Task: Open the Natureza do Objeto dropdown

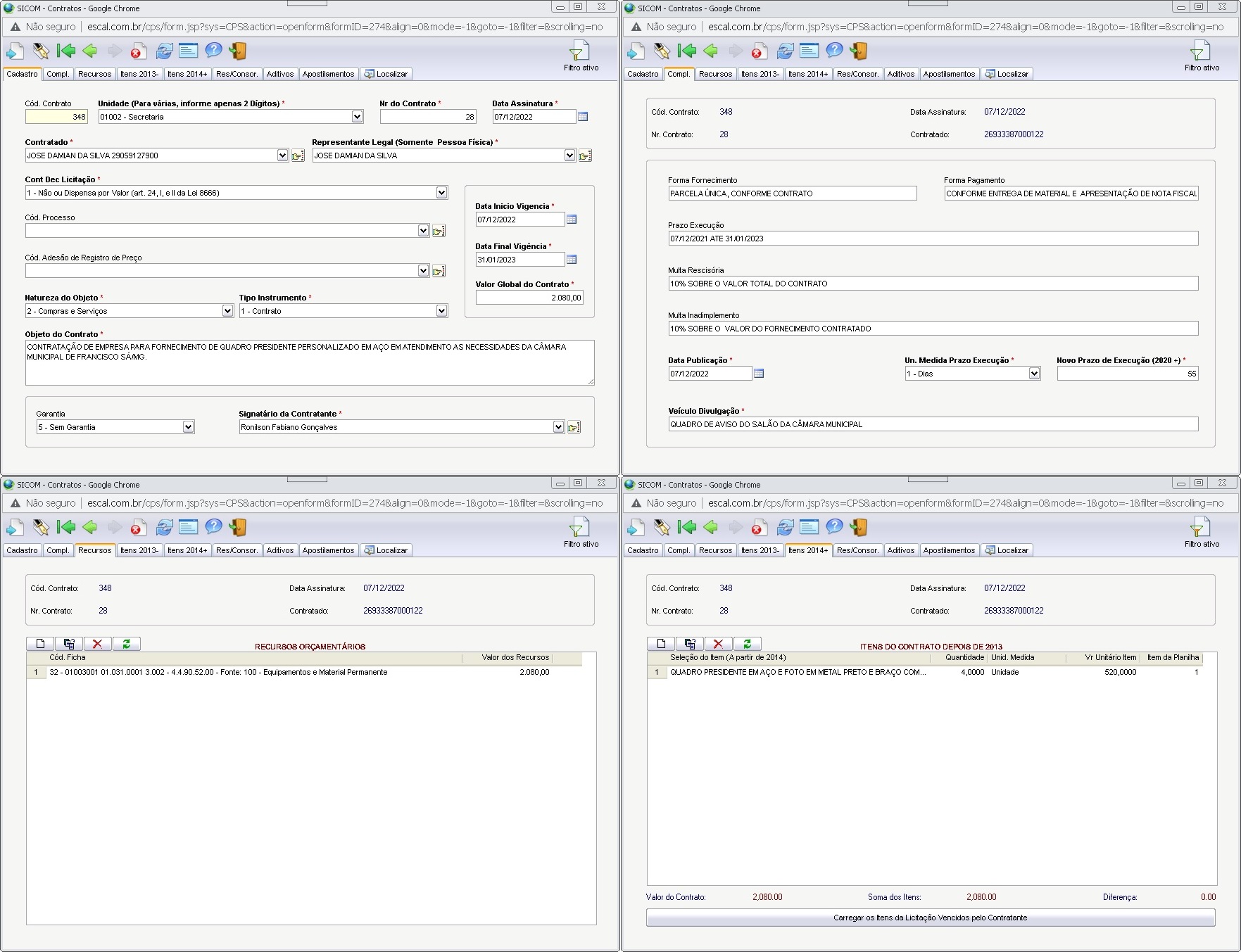Action: pos(227,311)
